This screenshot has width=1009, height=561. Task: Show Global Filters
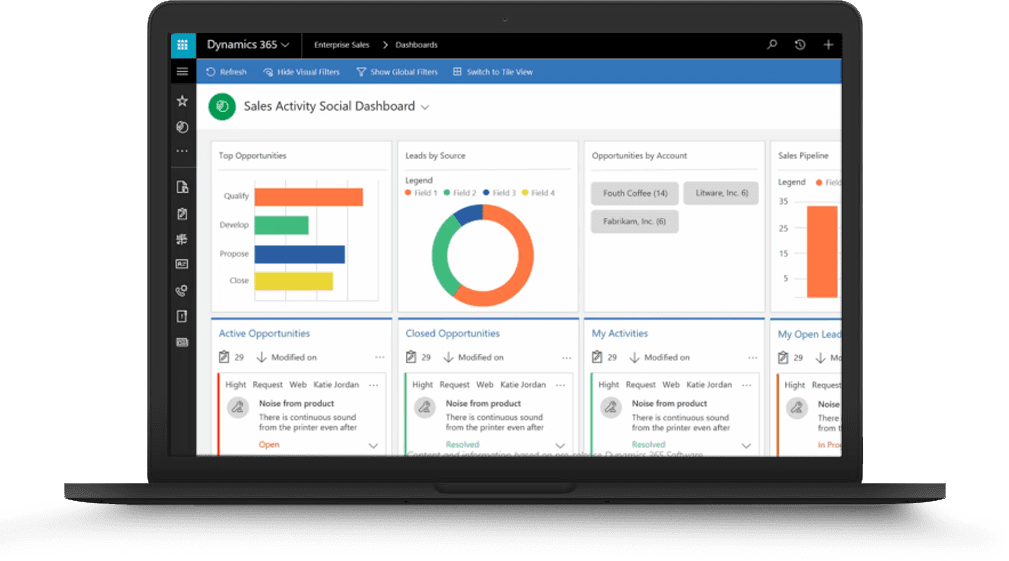tap(397, 72)
